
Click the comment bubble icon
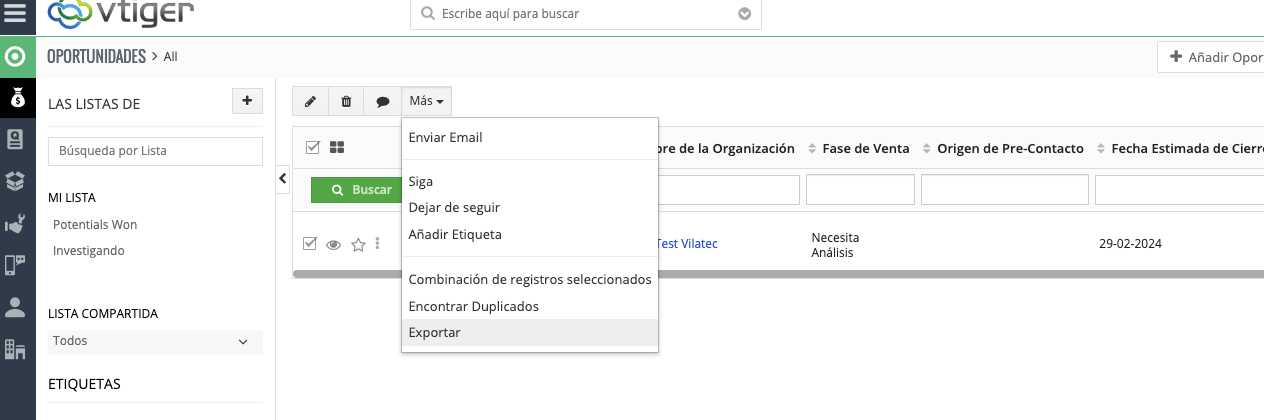pos(382,101)
